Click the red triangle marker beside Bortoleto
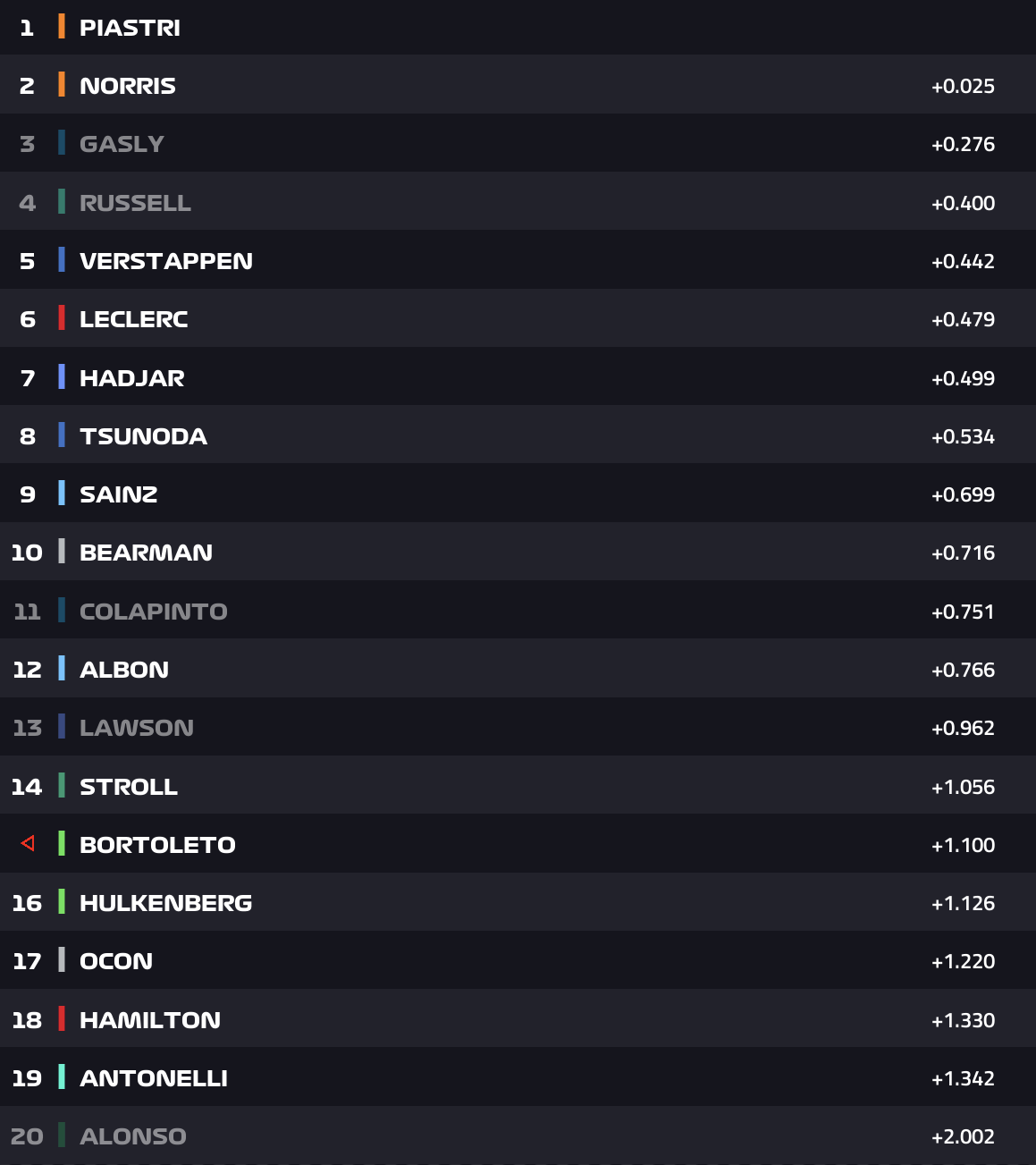The image size is (1036, 1165). click(28, 843)
